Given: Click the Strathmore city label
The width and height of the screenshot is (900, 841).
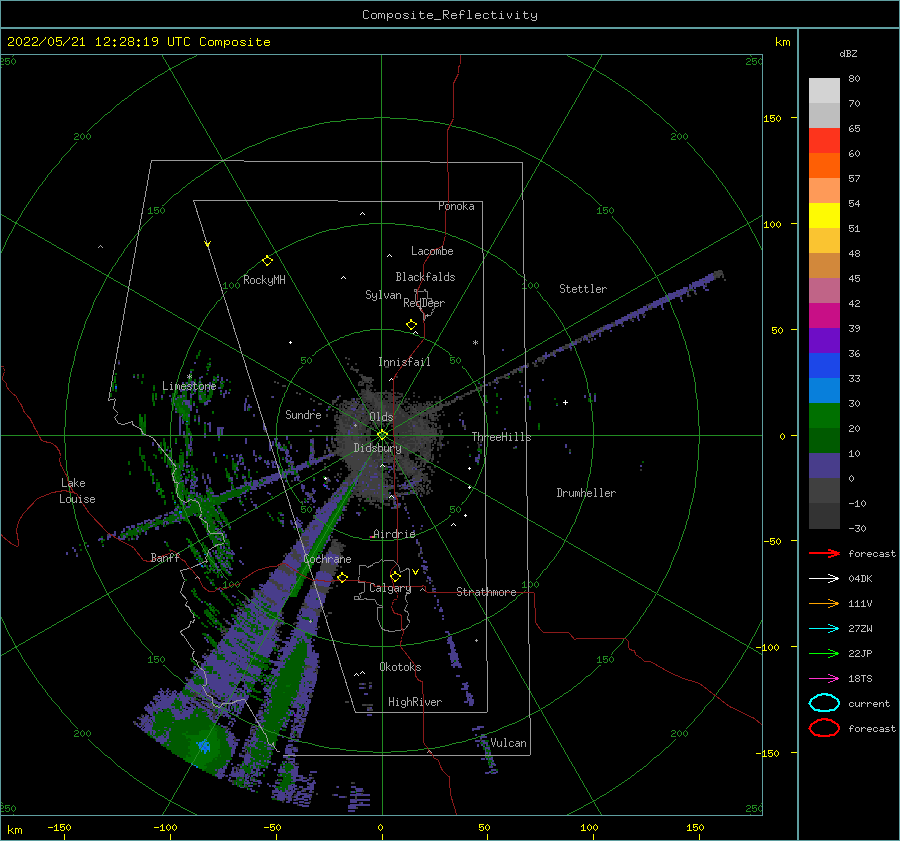Looking at the screenshot, I should tap(486, 592).
